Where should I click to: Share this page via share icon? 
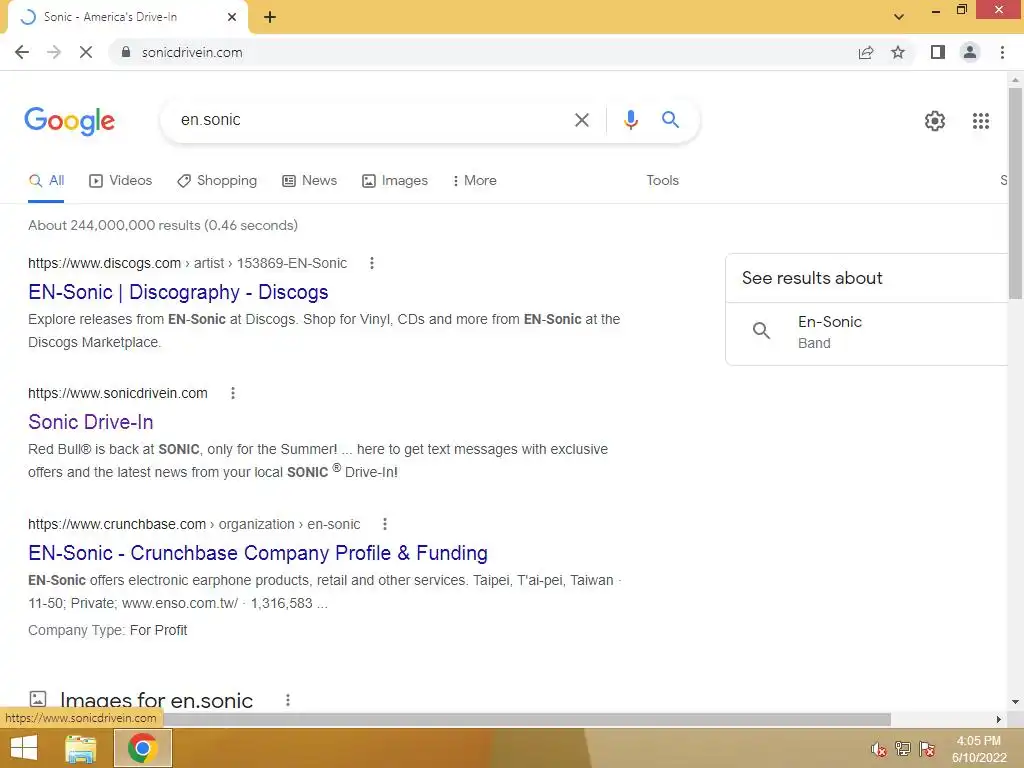point(866,52)
